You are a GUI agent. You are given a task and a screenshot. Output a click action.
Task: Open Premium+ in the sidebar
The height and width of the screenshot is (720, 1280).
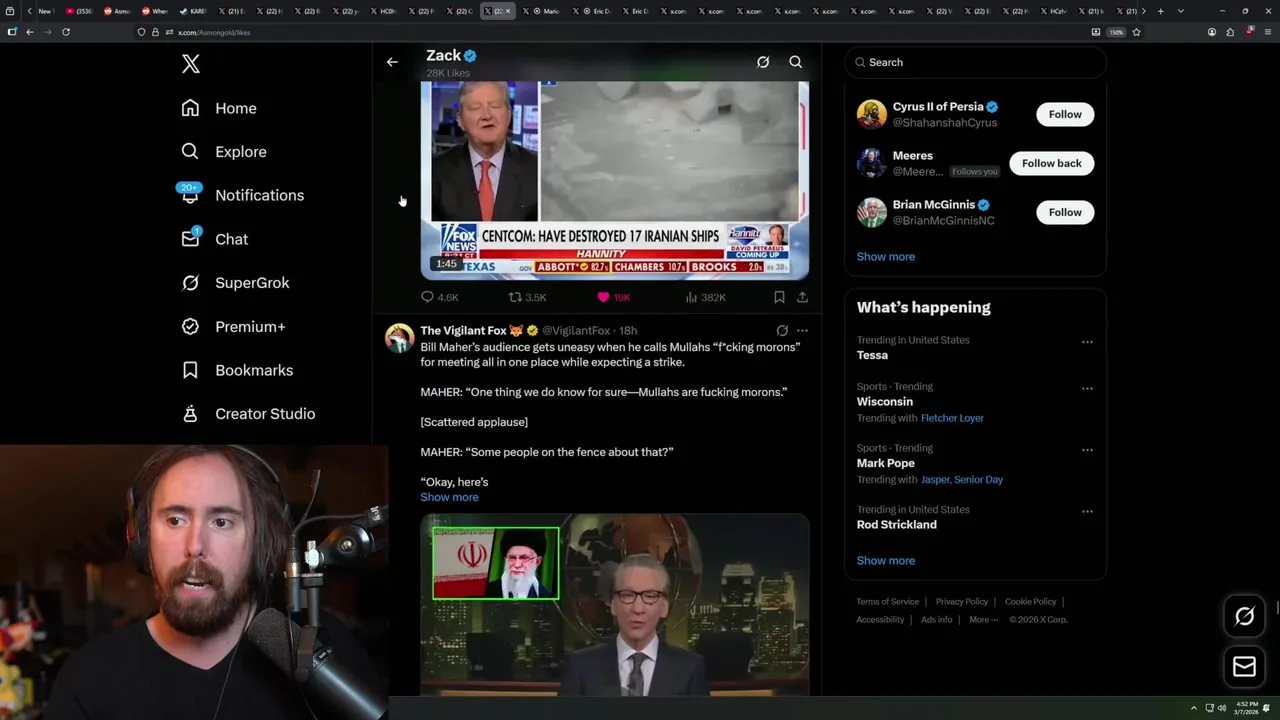pos(233,327)
